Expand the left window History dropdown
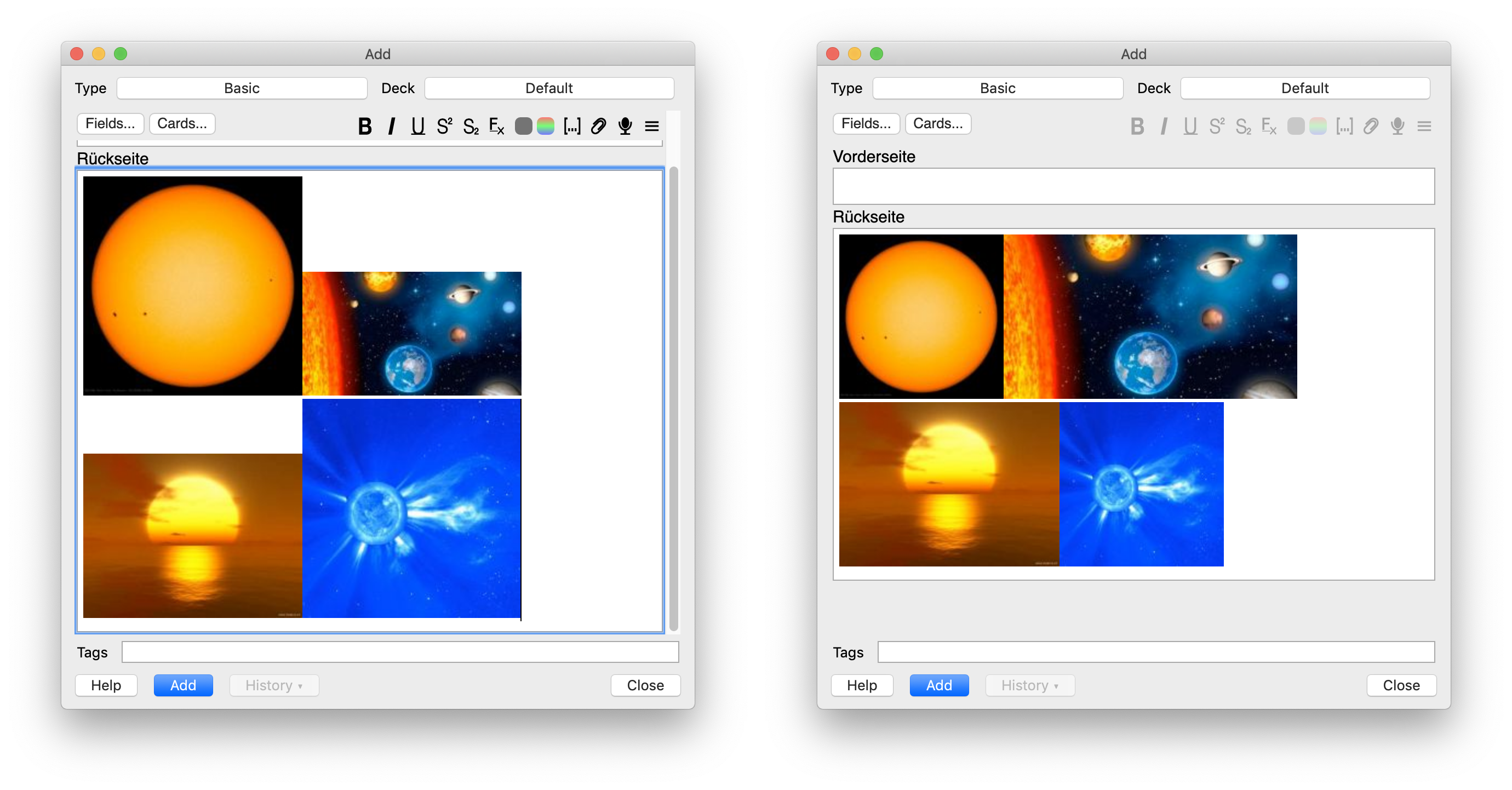This screenshot has width=1512, height=790. 274,685
